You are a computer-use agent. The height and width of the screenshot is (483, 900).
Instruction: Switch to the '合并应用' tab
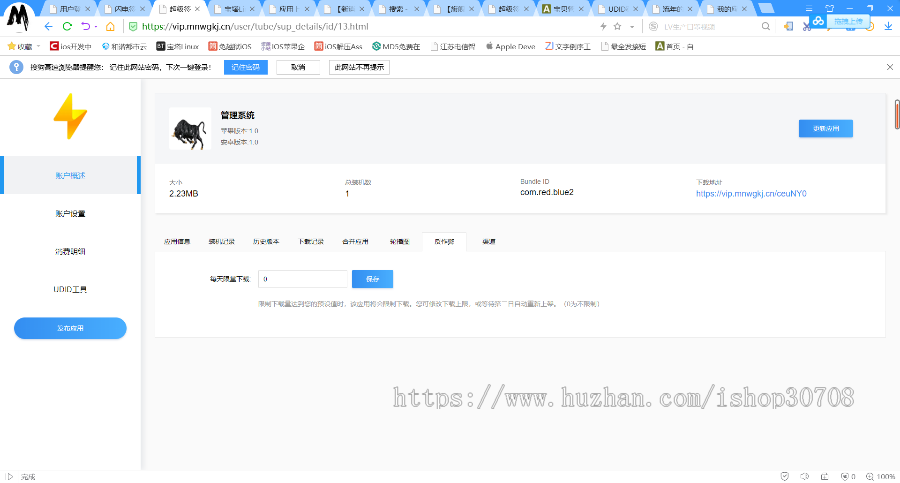tap(355, 242)
